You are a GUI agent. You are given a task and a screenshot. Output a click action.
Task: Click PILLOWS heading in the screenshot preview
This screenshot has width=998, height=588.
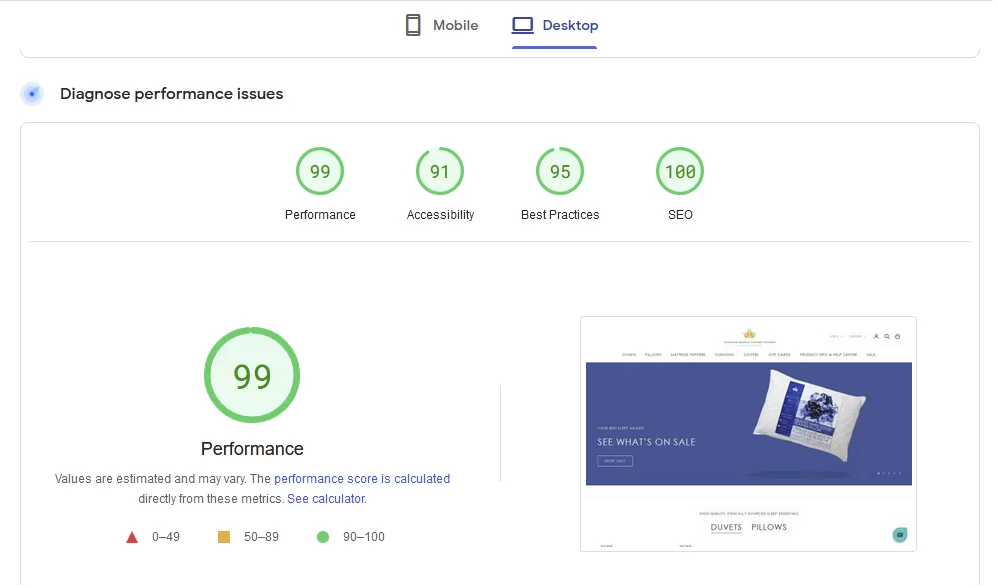769,527
